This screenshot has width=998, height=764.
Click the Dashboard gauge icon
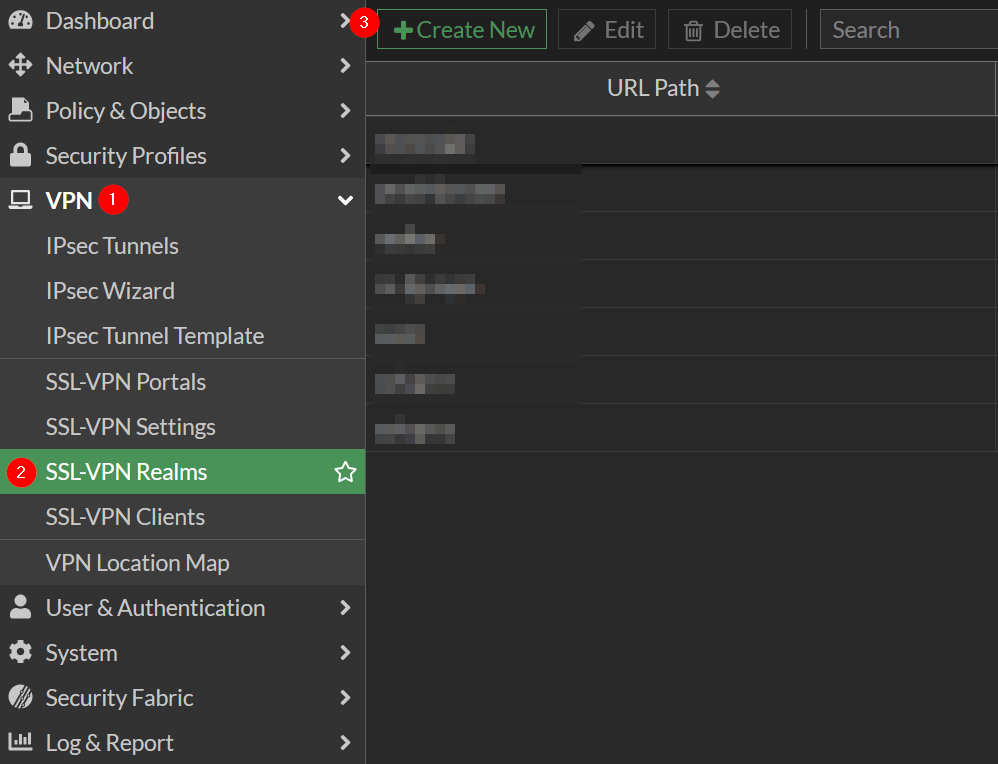[x=20, y=21]
